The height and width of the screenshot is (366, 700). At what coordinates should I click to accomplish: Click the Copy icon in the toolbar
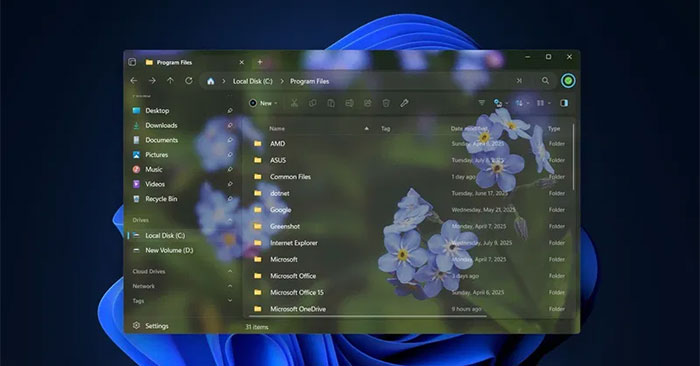tap(312, 103)
